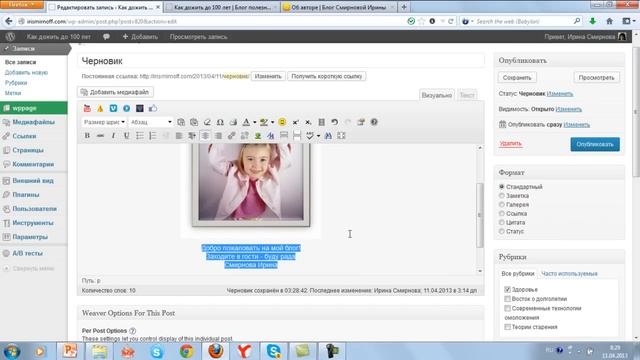Open Все рубрики tab
Viewport: 640px width, 360px height.
(x=518, y=273)
